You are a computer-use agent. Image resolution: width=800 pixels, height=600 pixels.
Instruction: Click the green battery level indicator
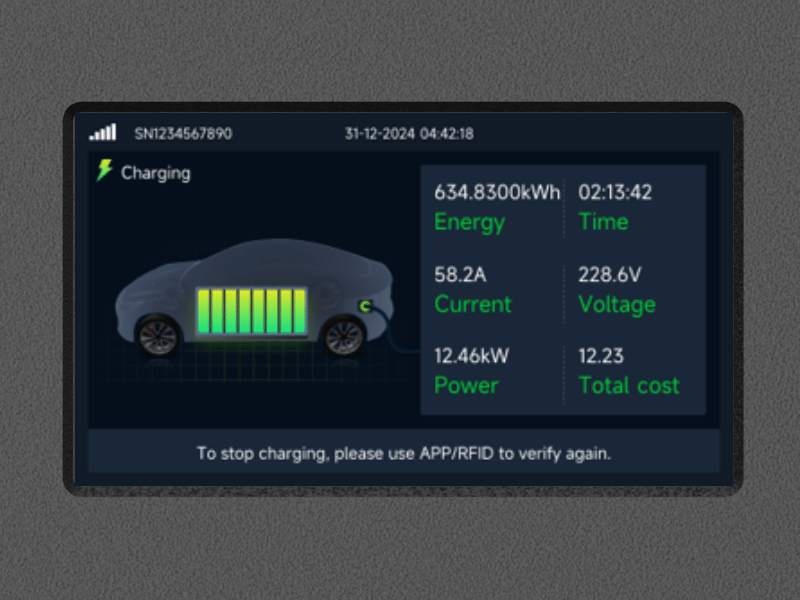(252, 311)
